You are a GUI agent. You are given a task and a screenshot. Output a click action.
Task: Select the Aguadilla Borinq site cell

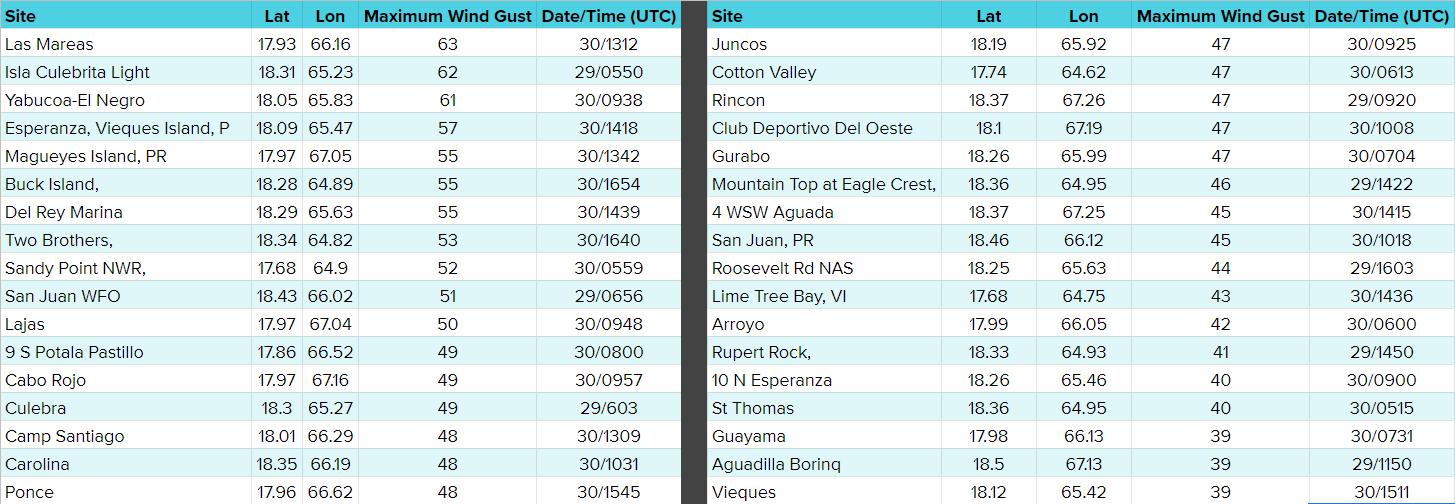[x=777, y=464]
